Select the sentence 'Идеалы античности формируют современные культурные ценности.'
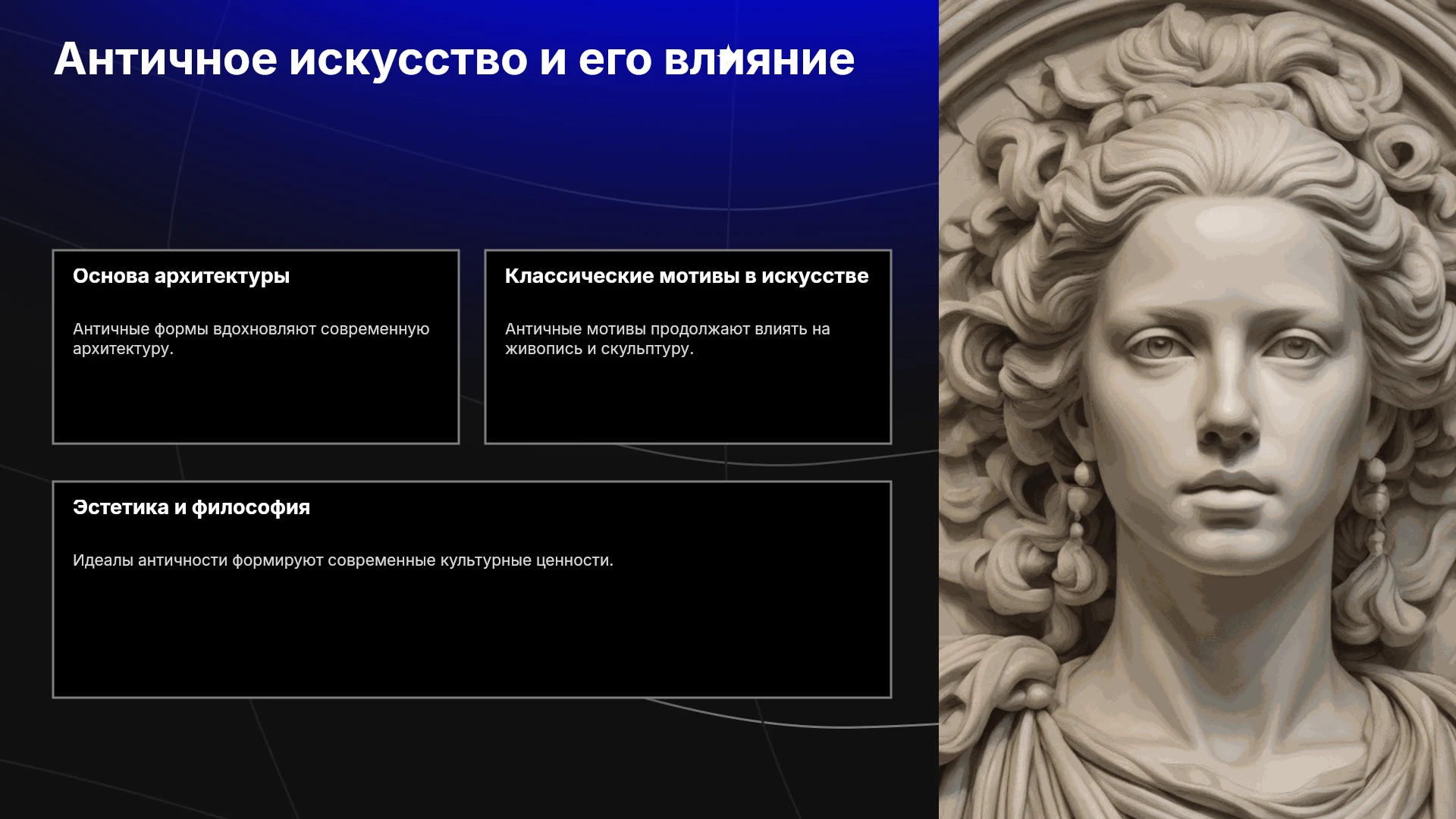 pos(343,560)
